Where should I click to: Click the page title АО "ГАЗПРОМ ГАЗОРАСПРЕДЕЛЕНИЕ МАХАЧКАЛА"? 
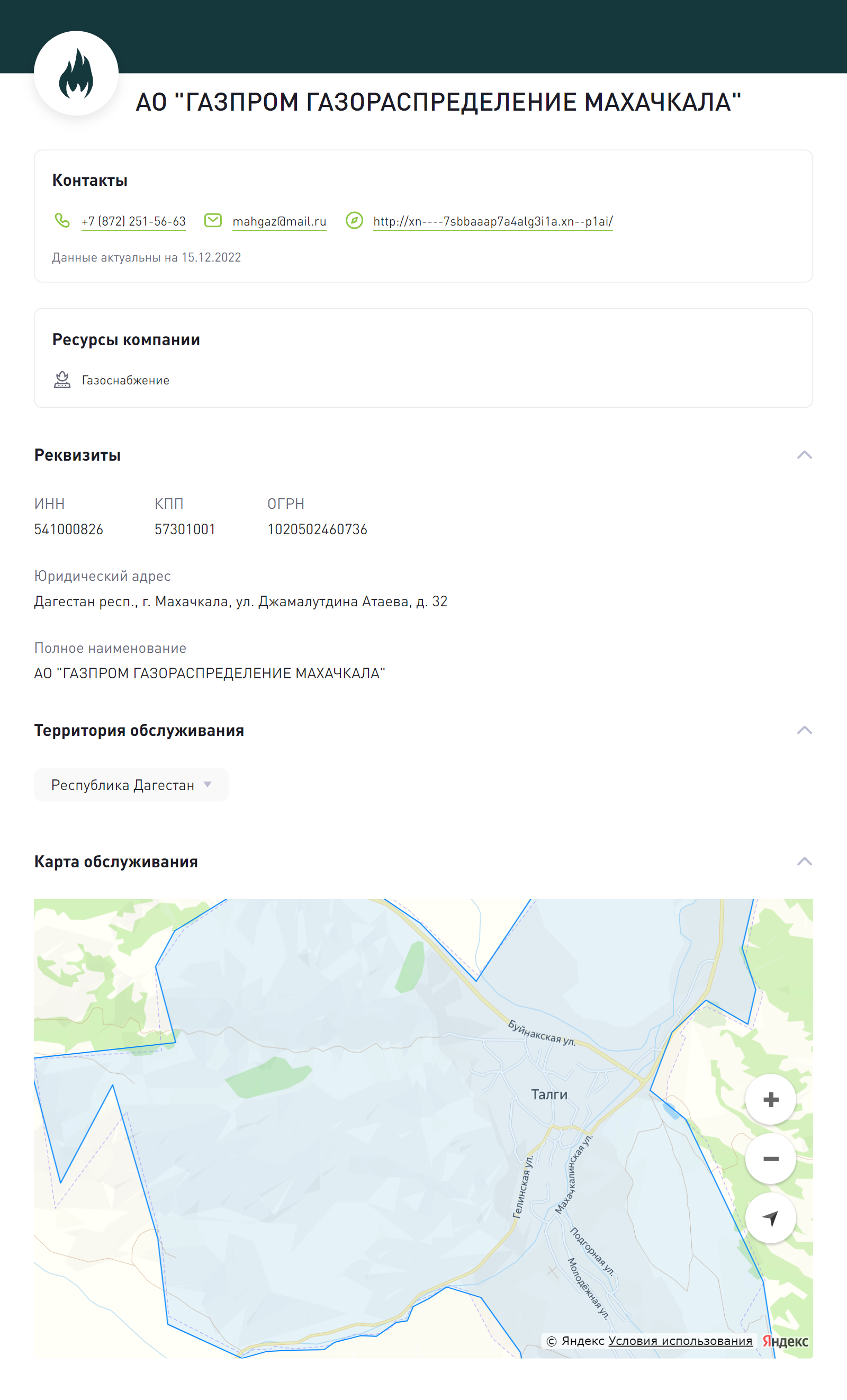pyautogui.click(x=438, y=102)
